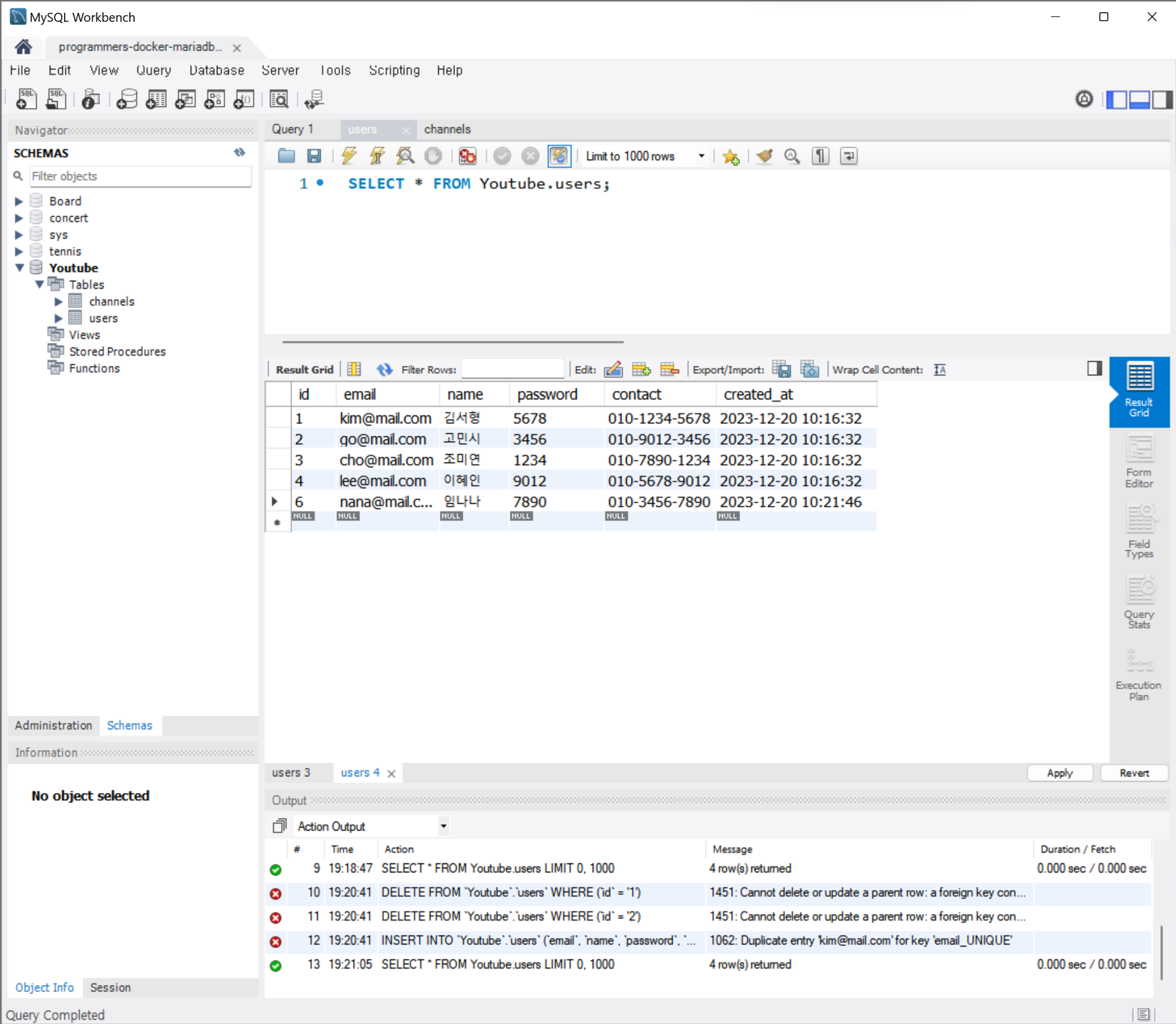Viewport: 1176px width, 1024px height.
Task: Create a new function icon
Action: click(x=244, y=99)
